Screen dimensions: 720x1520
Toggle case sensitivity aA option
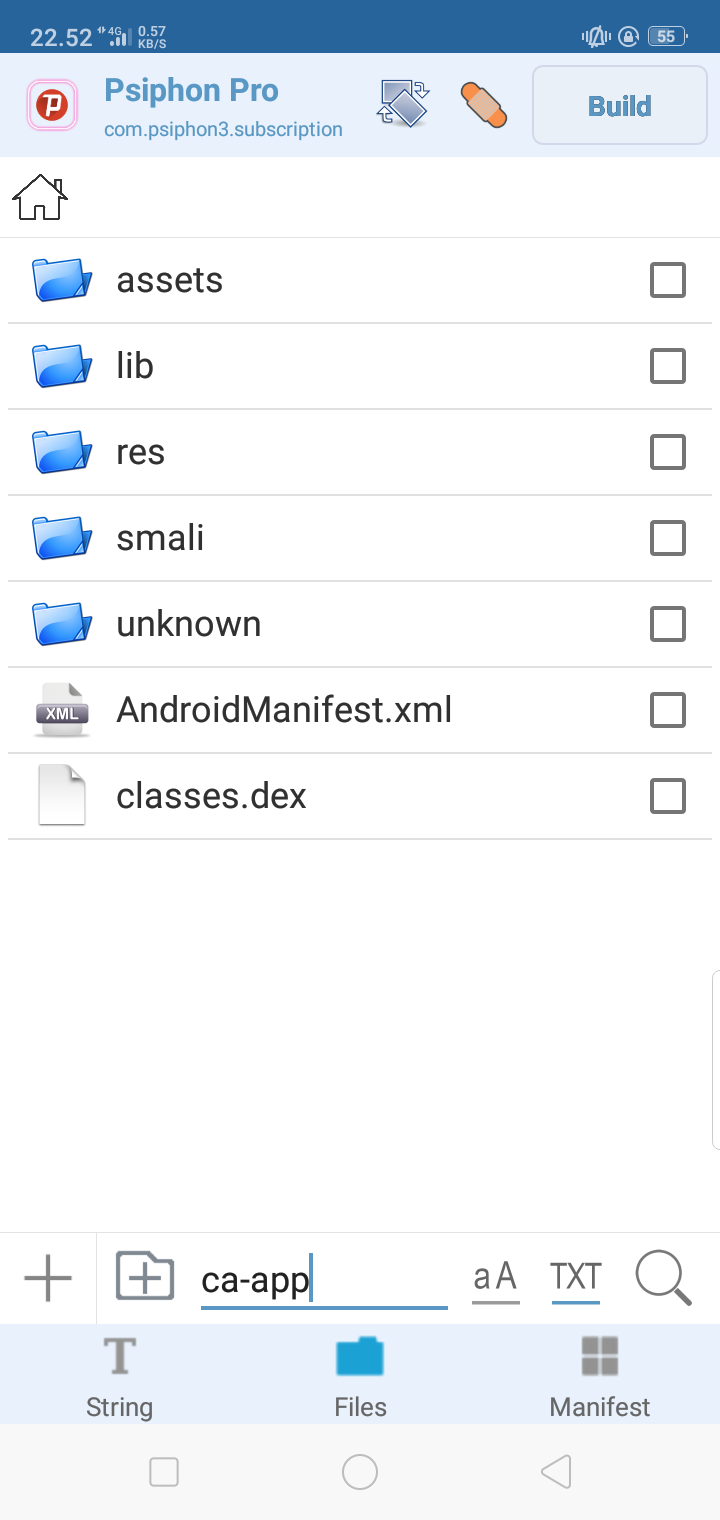tap(495, 1278)
